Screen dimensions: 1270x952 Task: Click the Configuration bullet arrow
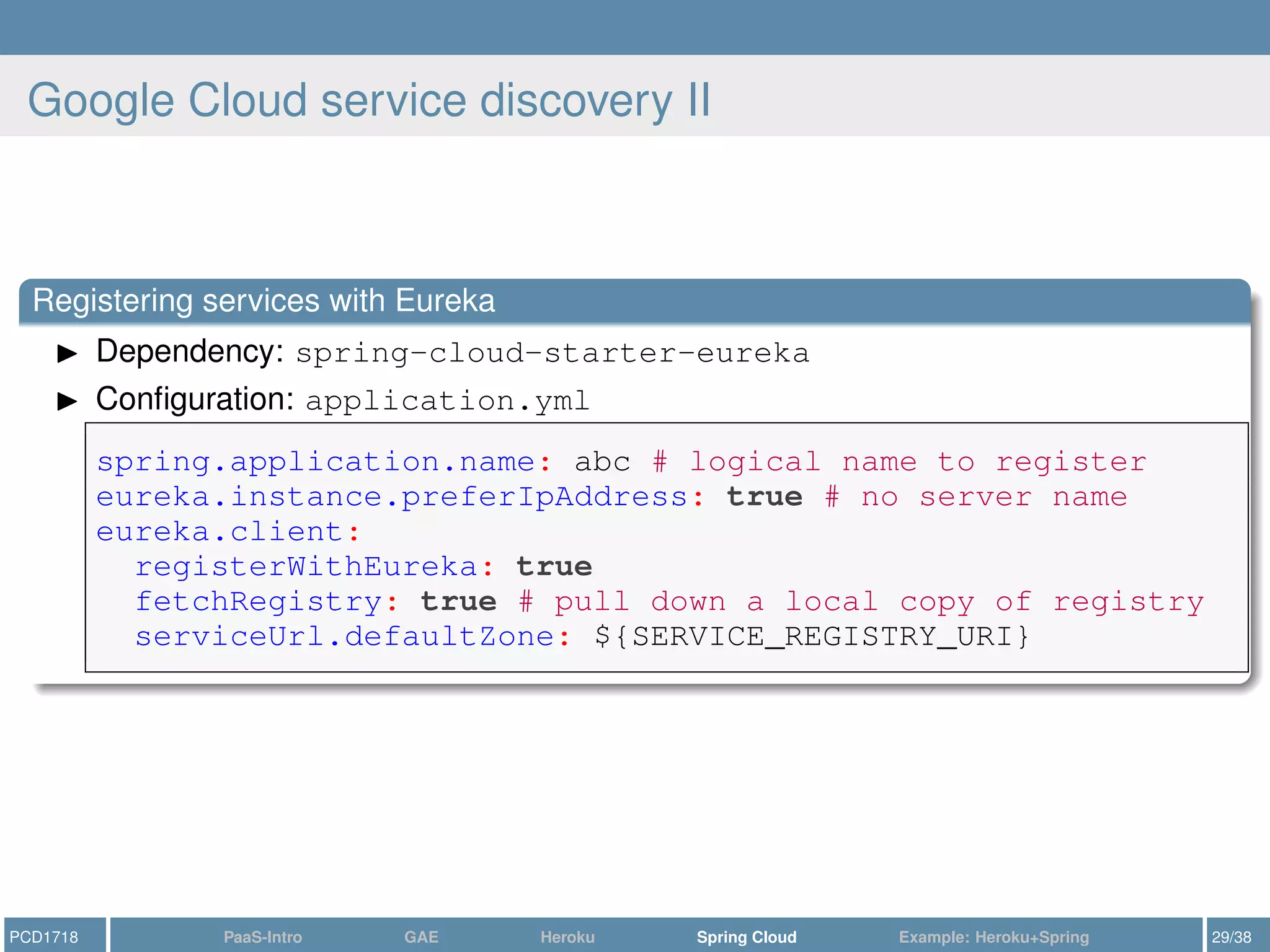pyautogui.click(x=67, y=401)
